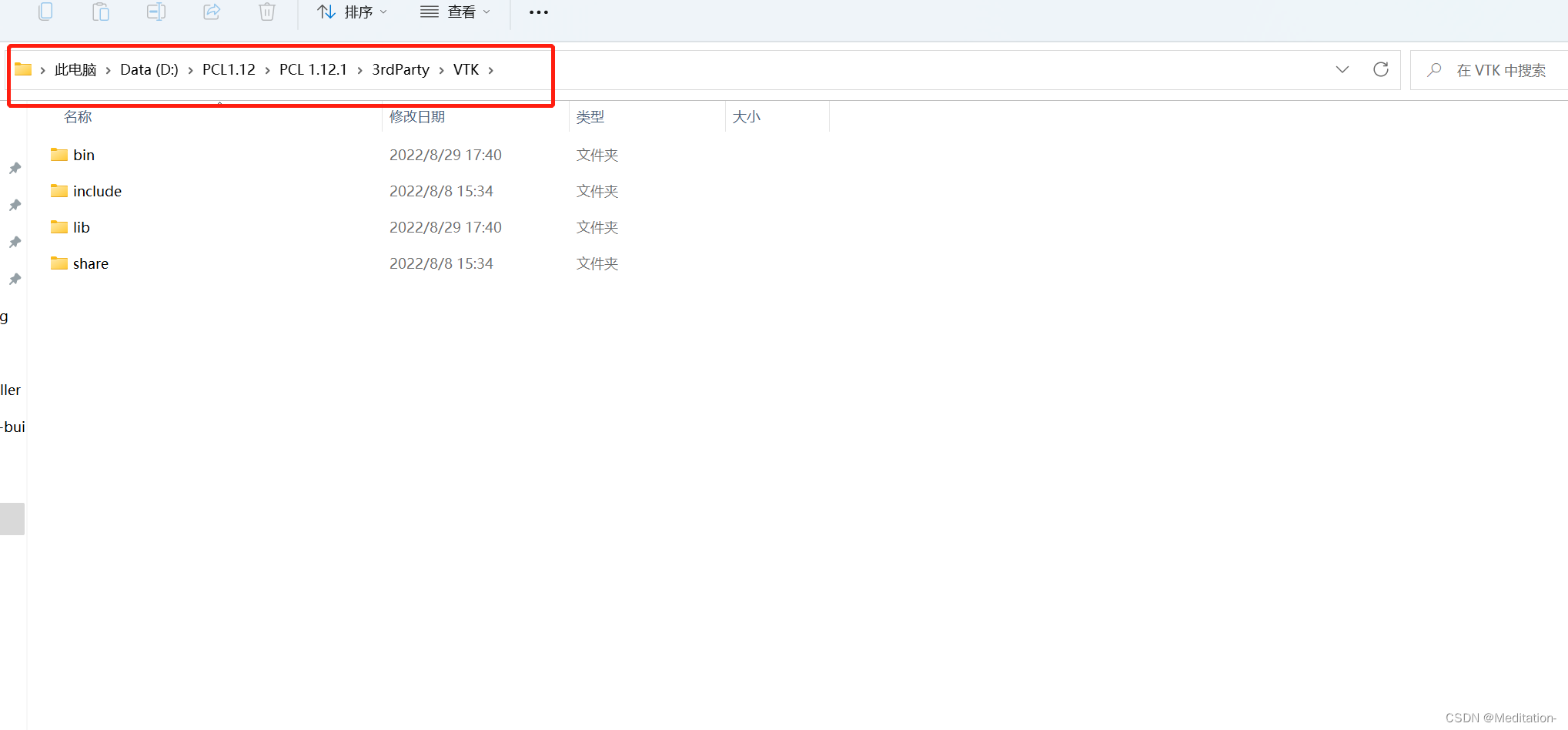This screenshot has width=1568, height=730.
Task: Expand chevron after Data (D:) breadcrumb
Action: point(190,70)
